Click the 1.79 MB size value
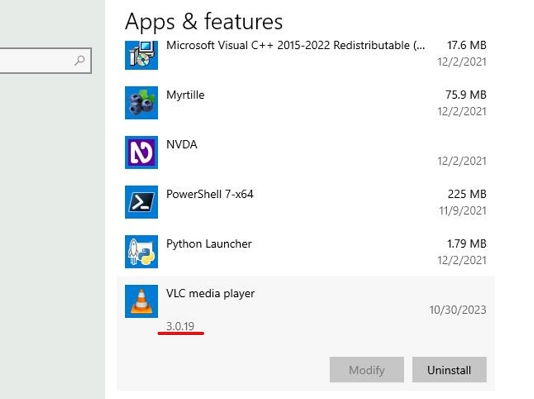The height and width of the screenshot is (399, 534). (x=467, y=244)
